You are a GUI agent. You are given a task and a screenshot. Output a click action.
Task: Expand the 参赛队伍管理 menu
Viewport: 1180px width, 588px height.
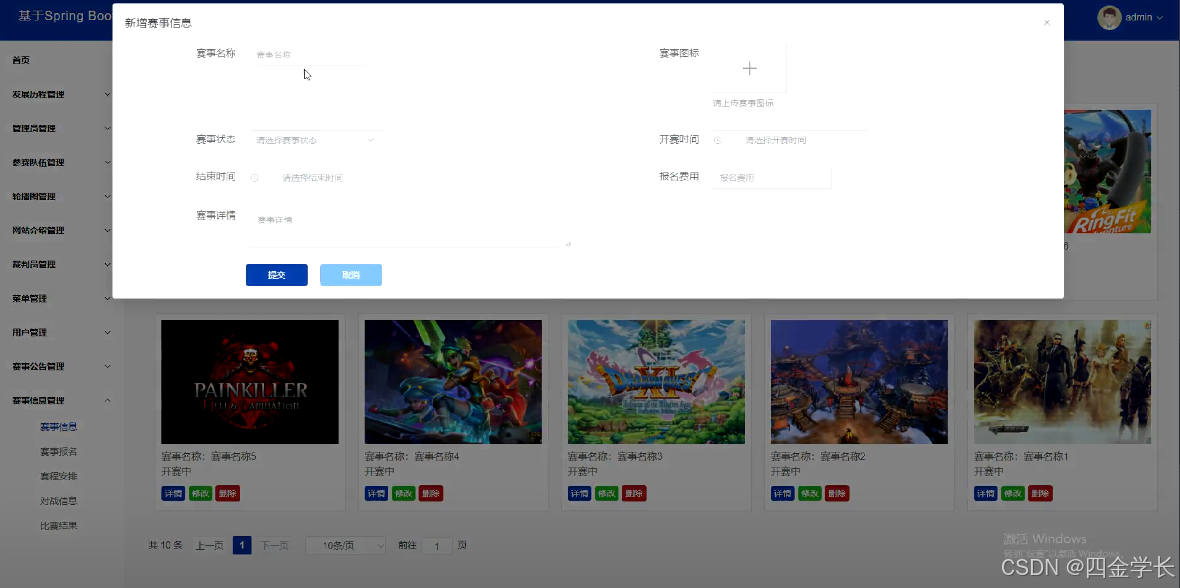(62, 162)
